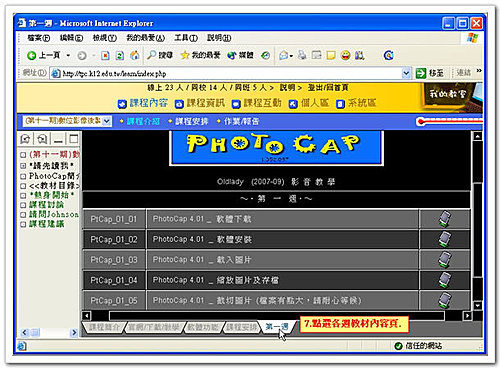Image resolution: width=500 pixels, height=368 pixels.
Task: Open 系統區 section in banner
Action: pyautogui.click(x=356, y=103)
